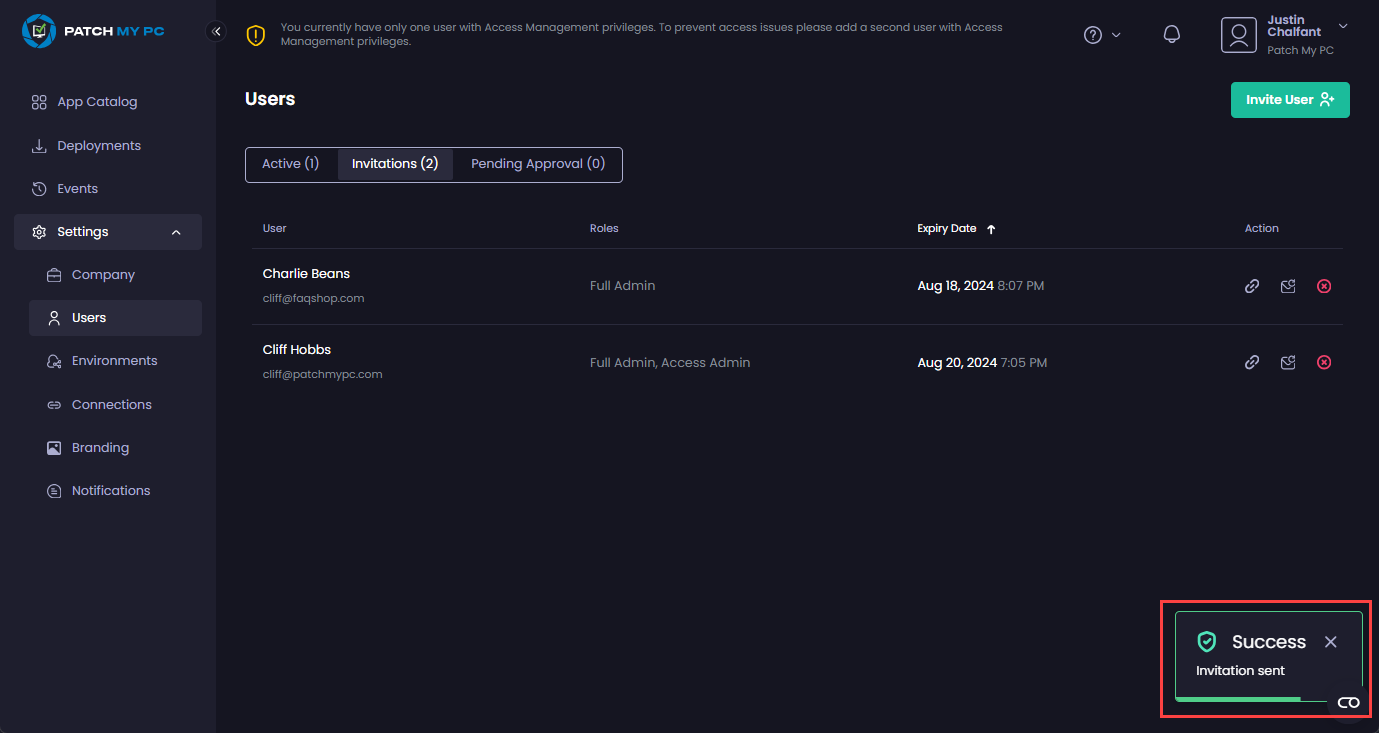This screenshot has width=1379, height=733.
Task: Copy invitation link for Charlie Beans
Action: (1251, 286)
